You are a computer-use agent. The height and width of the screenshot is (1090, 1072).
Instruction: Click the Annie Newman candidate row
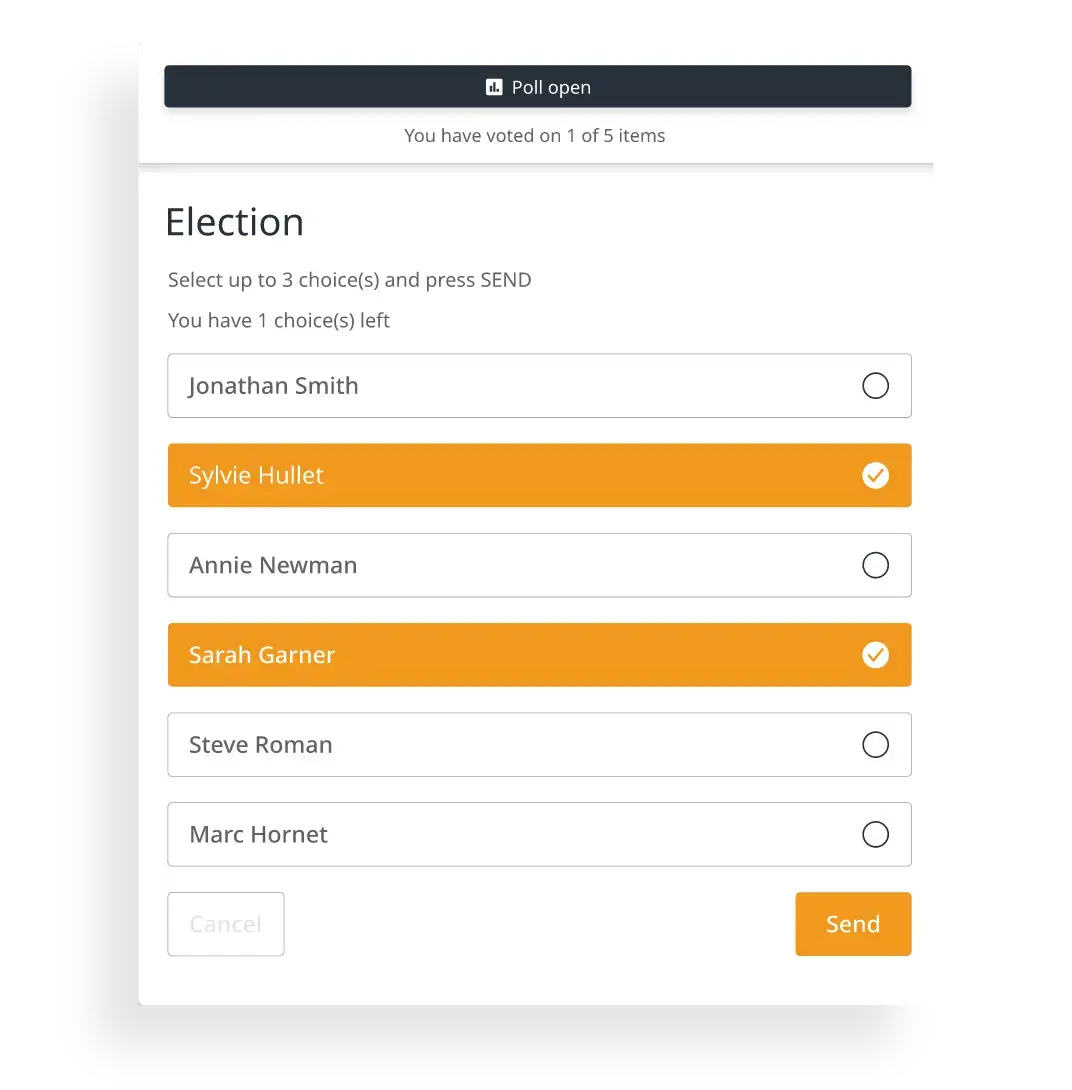(539, 565)
